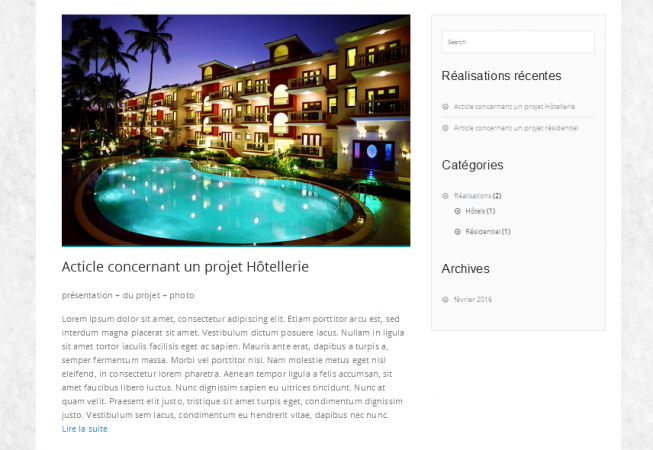Select the Hôtels (1) subcategory
This screenshot has height=450, width=653.
(x=480, y=211)
